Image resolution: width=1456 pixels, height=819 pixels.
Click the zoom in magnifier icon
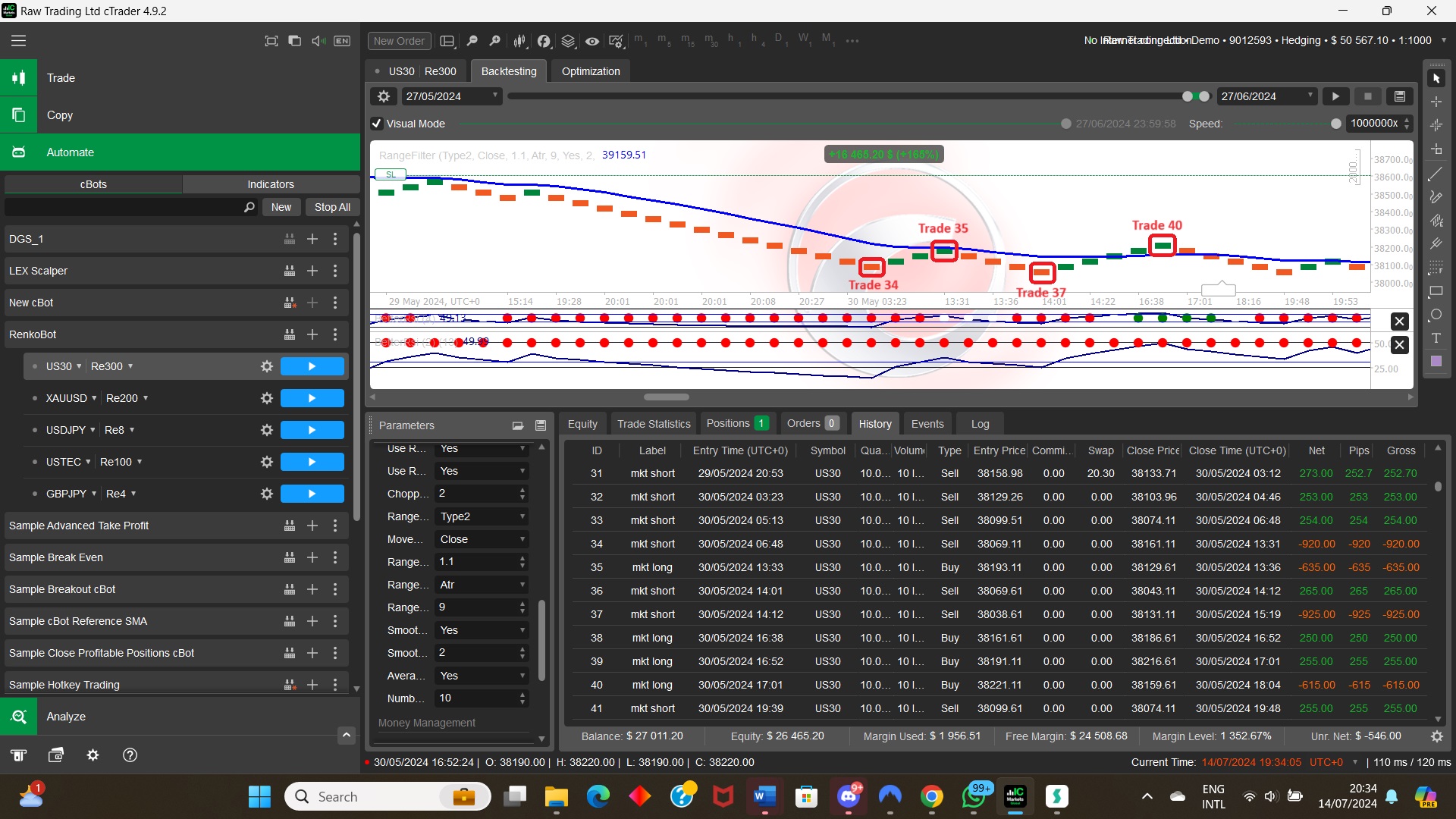pyautogui.click(x=495, y=41)
